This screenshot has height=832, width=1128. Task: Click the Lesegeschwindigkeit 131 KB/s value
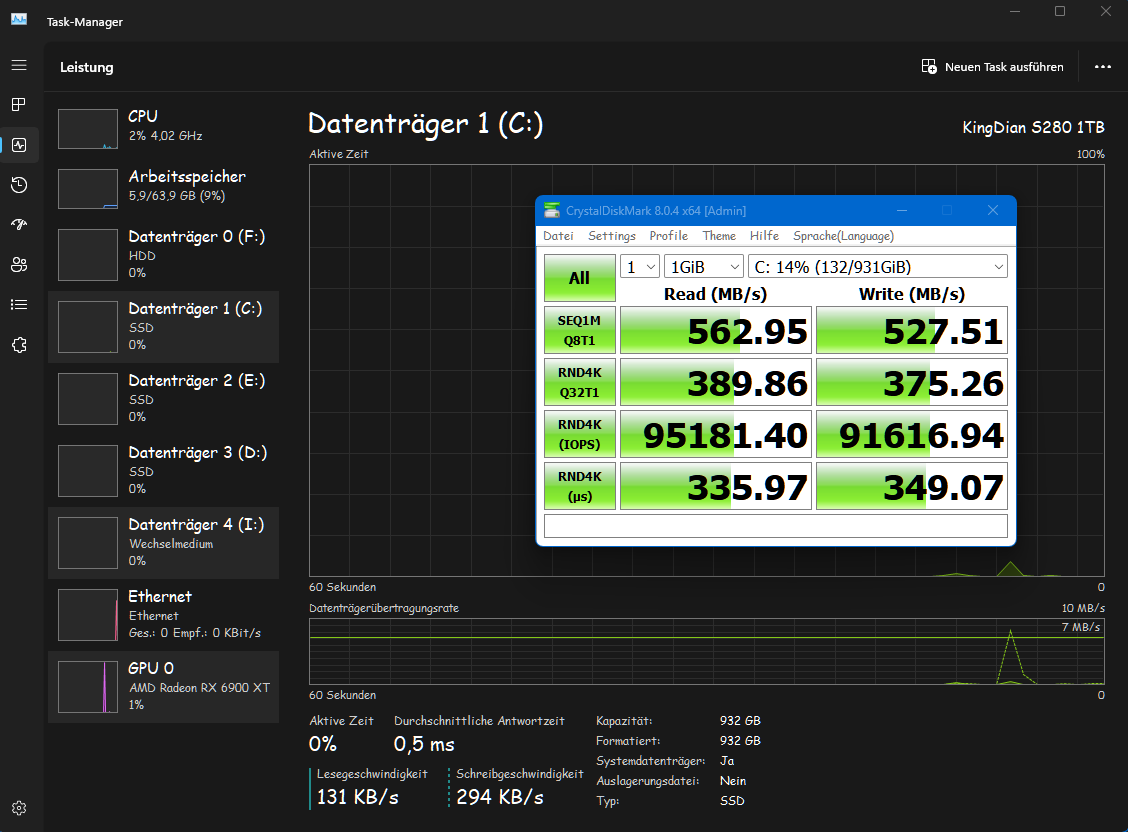(x=358, y=797)
